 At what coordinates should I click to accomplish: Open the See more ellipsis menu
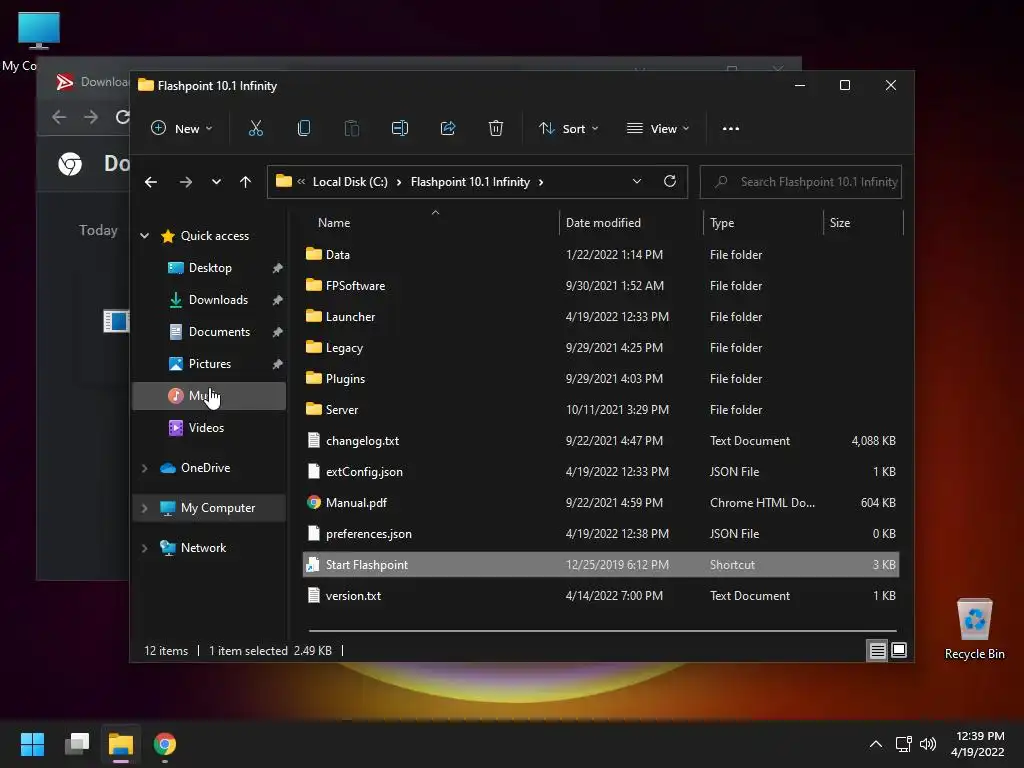click(731, 129)
